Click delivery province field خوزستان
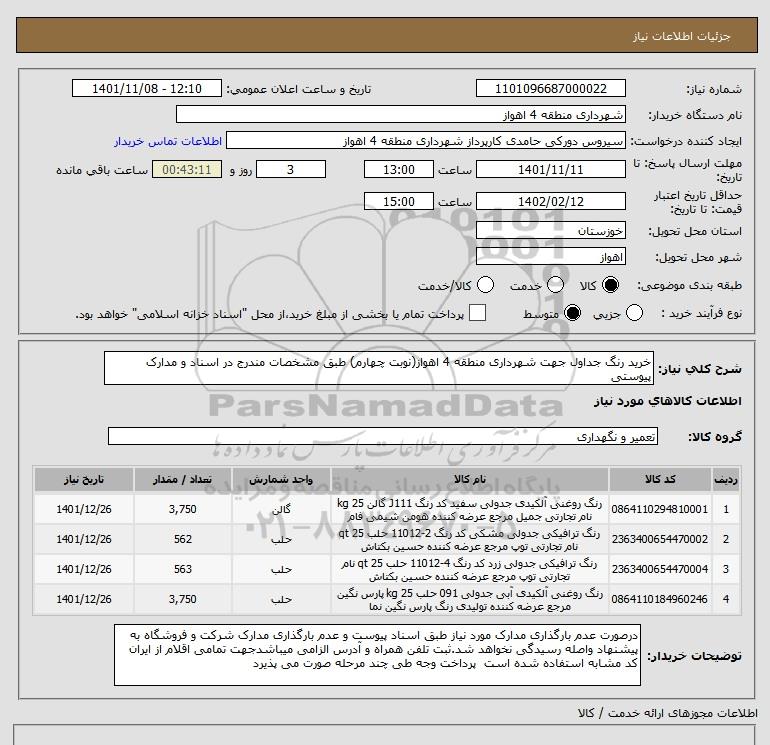This screenshot has width=770, height=745. coord(550,230)
